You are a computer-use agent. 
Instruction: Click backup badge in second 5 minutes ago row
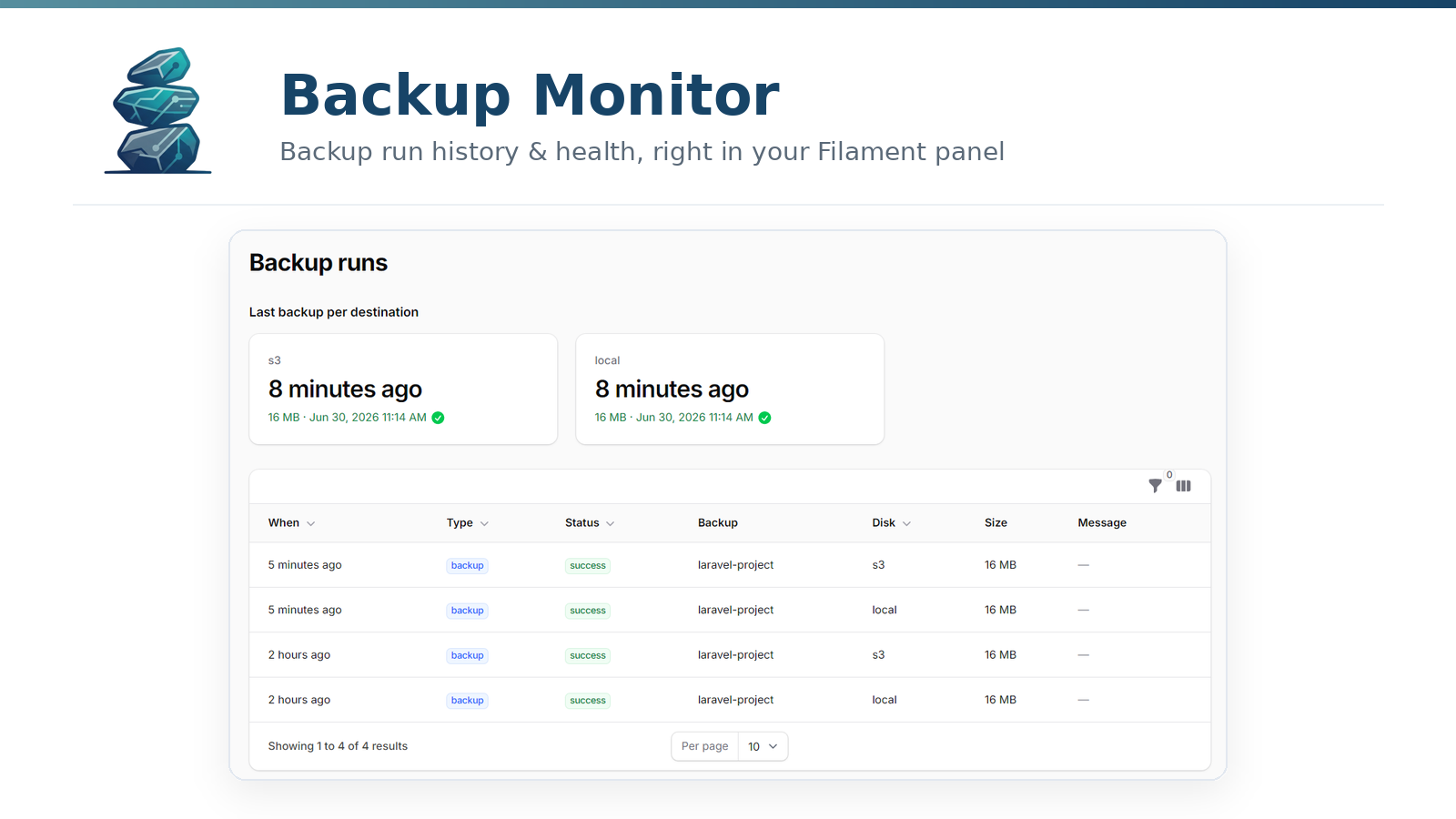pos(468,611)
